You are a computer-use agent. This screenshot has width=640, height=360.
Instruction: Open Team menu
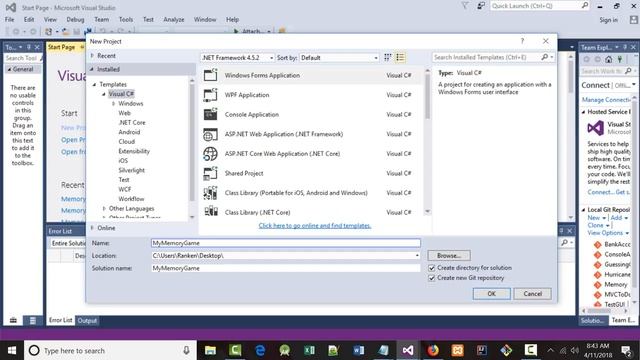(102, 19)
